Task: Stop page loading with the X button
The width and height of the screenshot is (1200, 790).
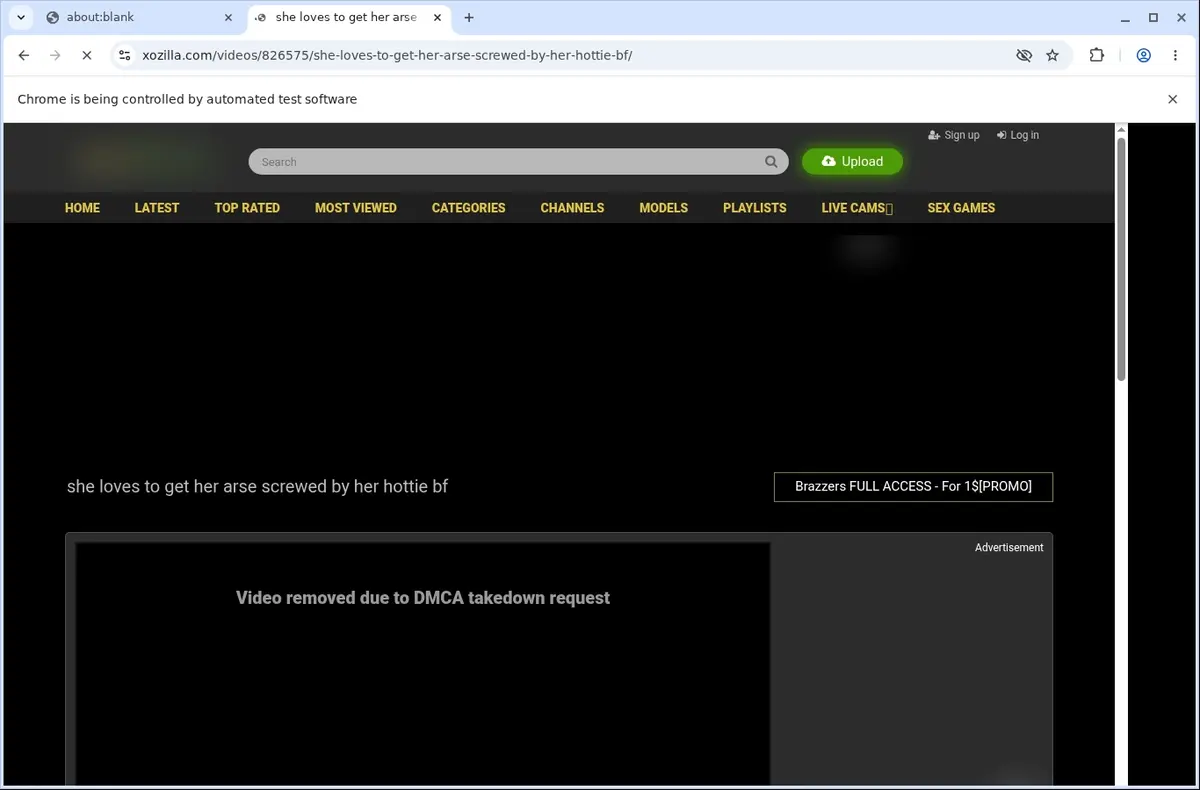Action: pos(87,56)
